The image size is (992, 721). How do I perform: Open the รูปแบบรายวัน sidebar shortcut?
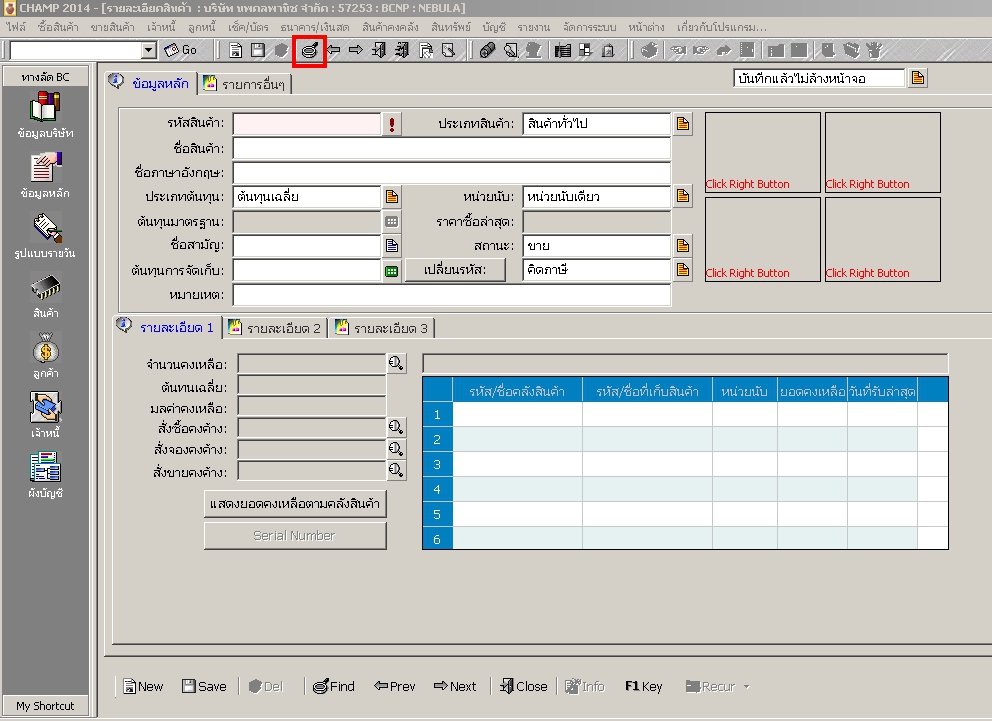(46, 235)
